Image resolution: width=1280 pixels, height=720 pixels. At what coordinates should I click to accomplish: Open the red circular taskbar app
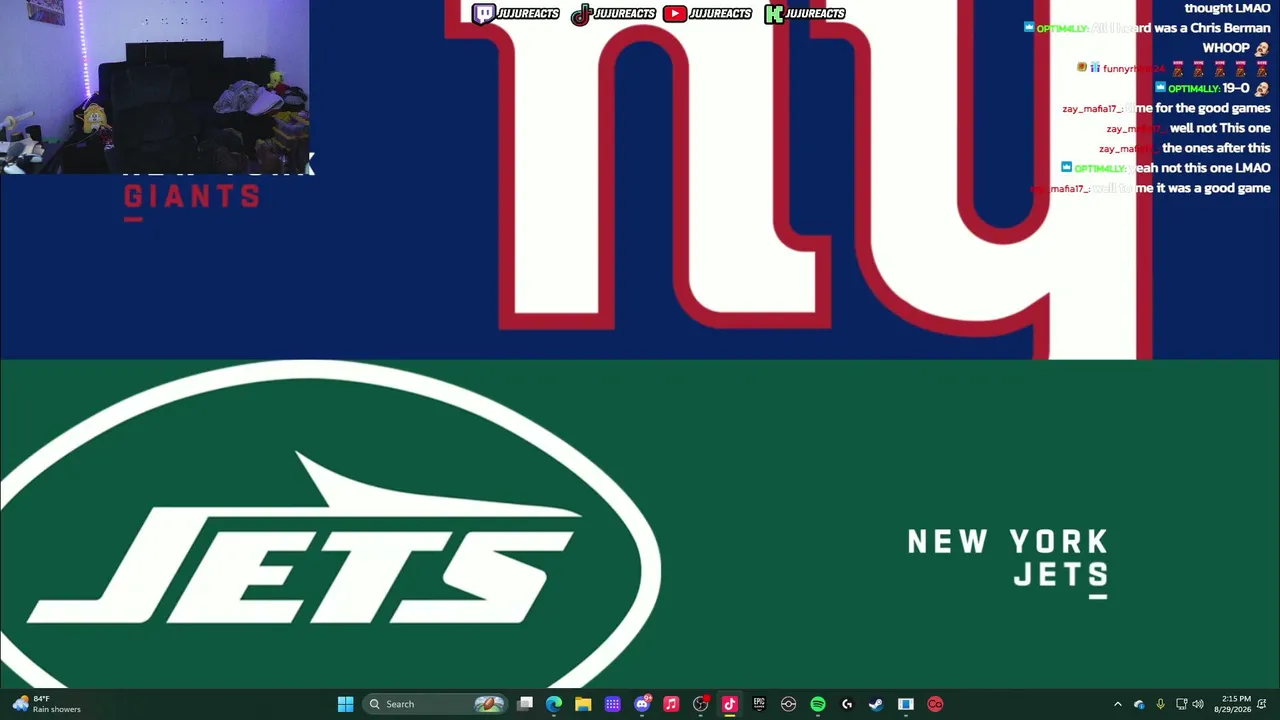pyautogui.click(x=935, y=704)
